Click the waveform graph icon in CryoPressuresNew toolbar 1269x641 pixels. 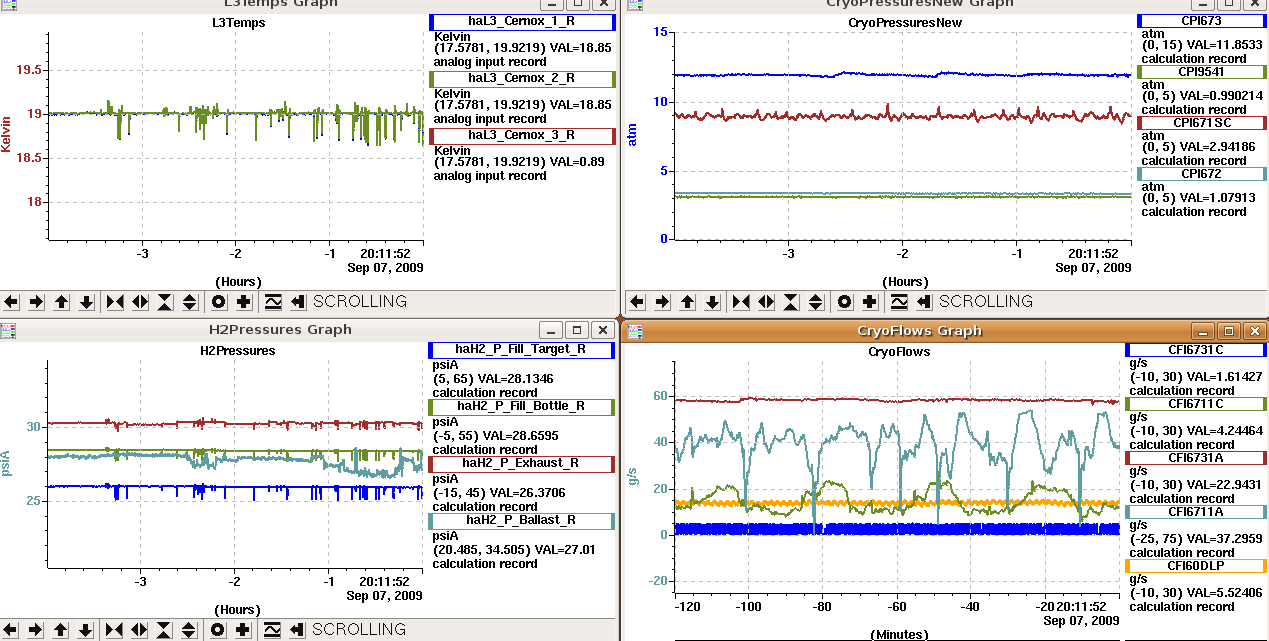point(898,301)
